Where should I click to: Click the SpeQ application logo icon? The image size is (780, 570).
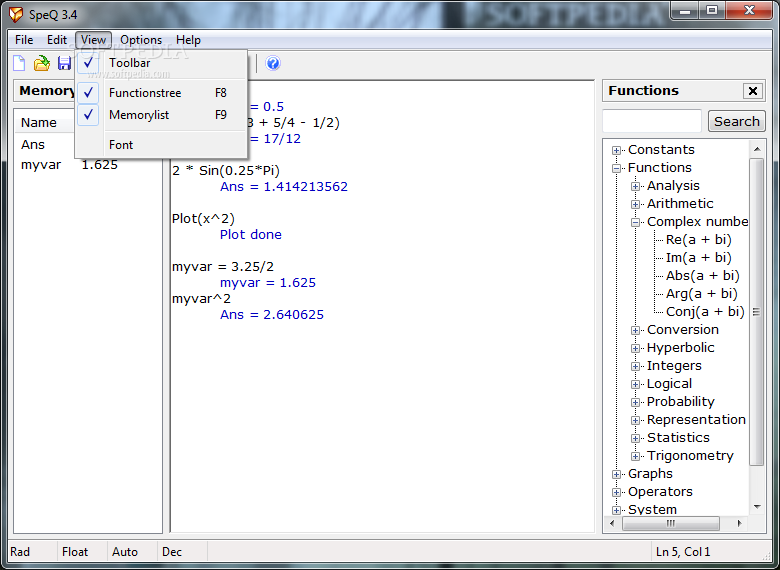pos(16,14)
